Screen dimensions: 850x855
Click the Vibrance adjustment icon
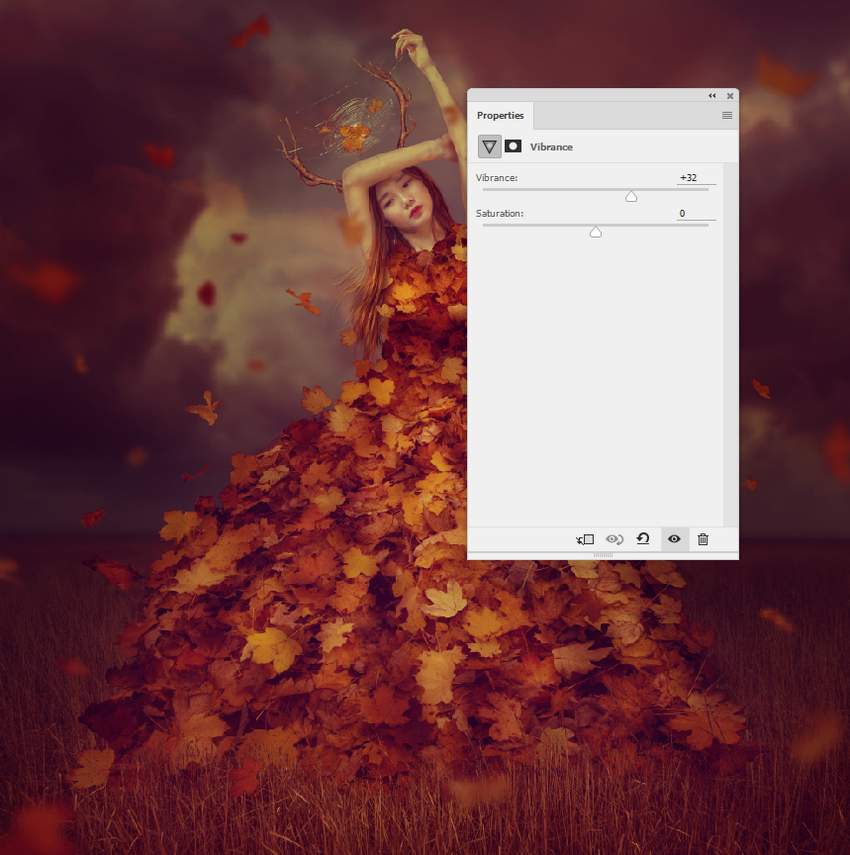(489, 147)
